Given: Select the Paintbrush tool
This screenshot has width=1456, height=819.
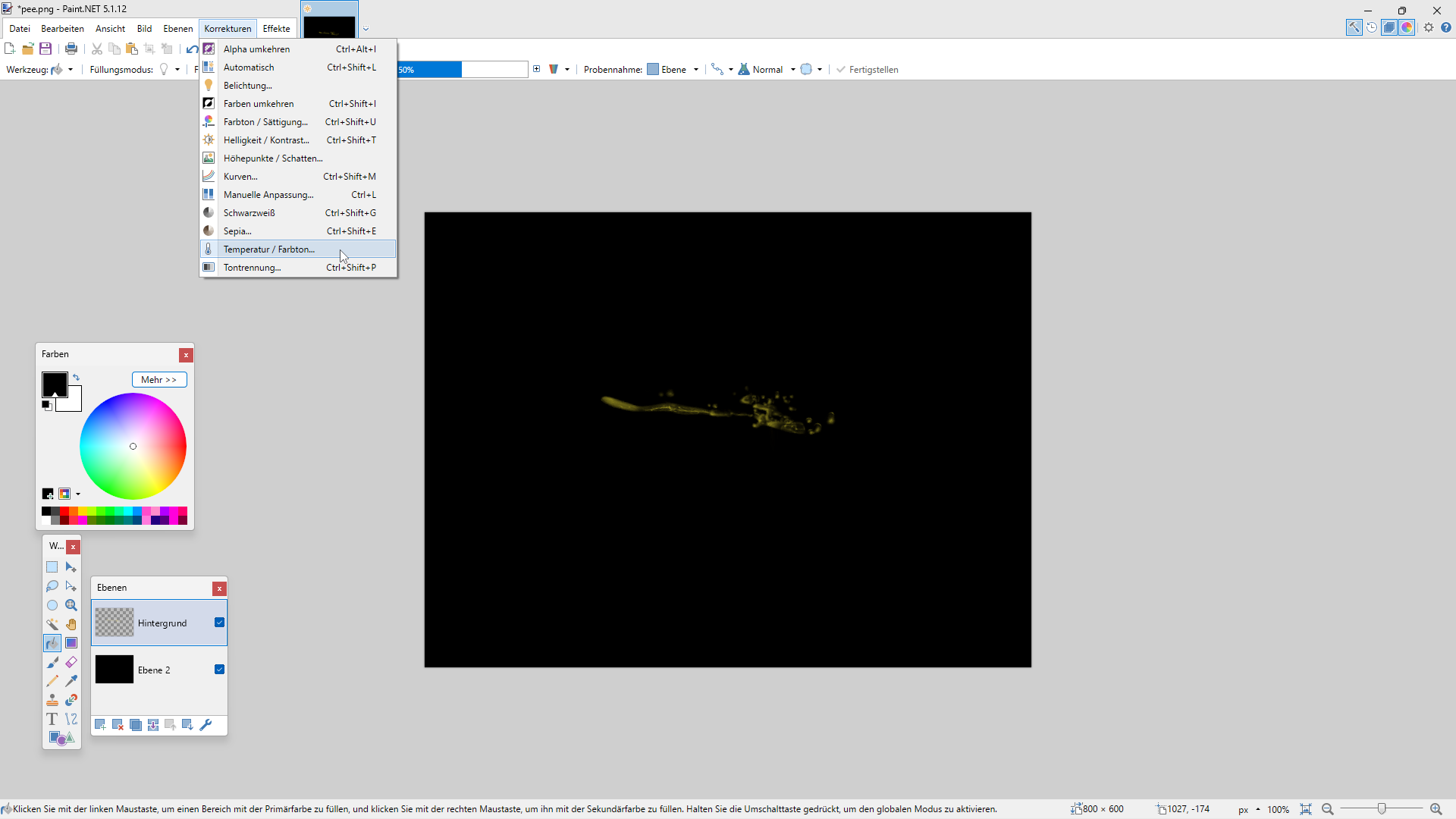Looking at the screenshot, I should click(x=52, y=662).
